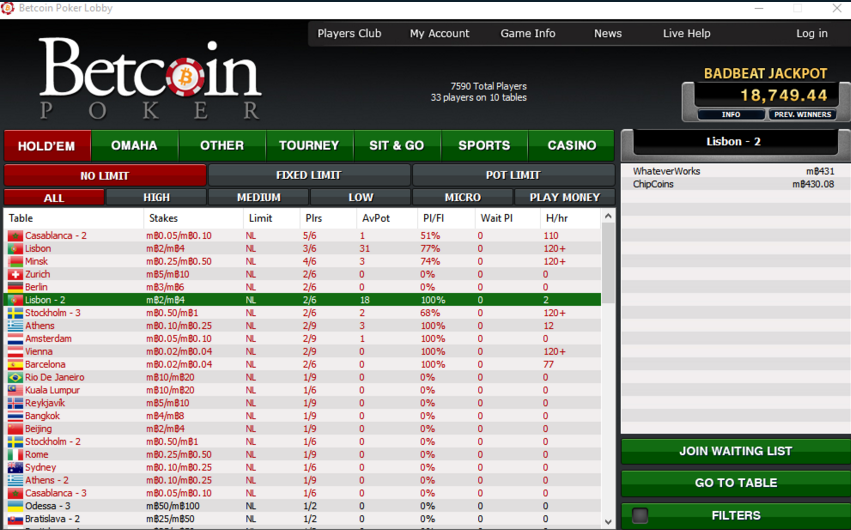Select the FIXED LIMIT filter
851x530 pixels.
309,175
